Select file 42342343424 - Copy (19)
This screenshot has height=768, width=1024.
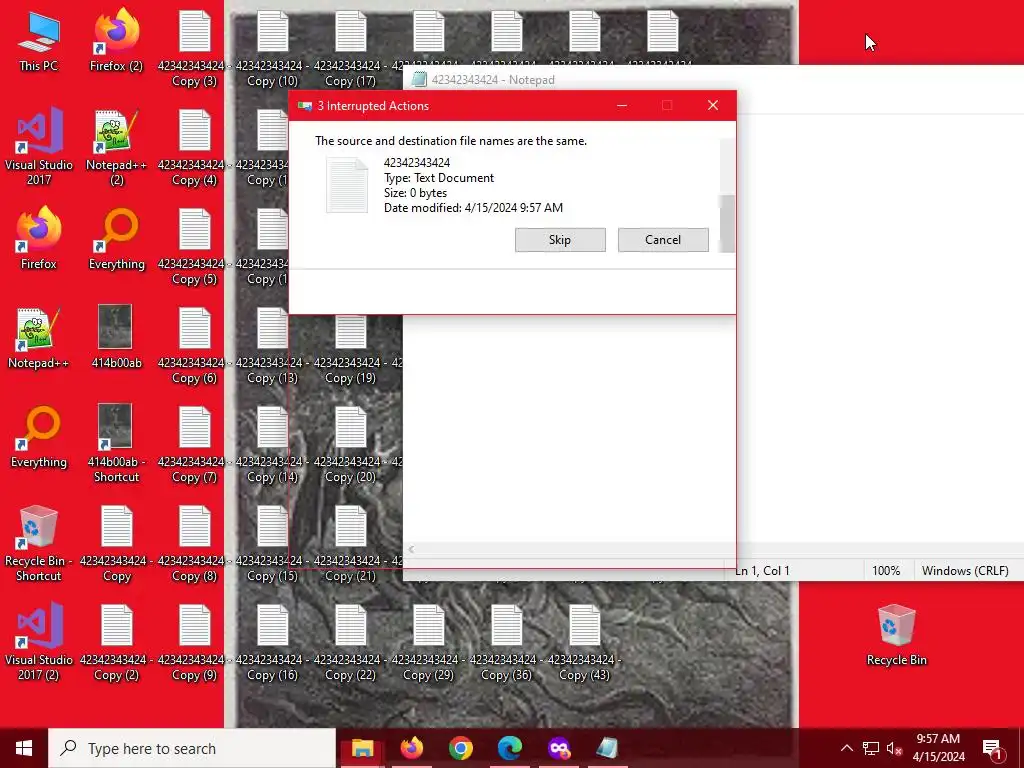pos(350,351)
